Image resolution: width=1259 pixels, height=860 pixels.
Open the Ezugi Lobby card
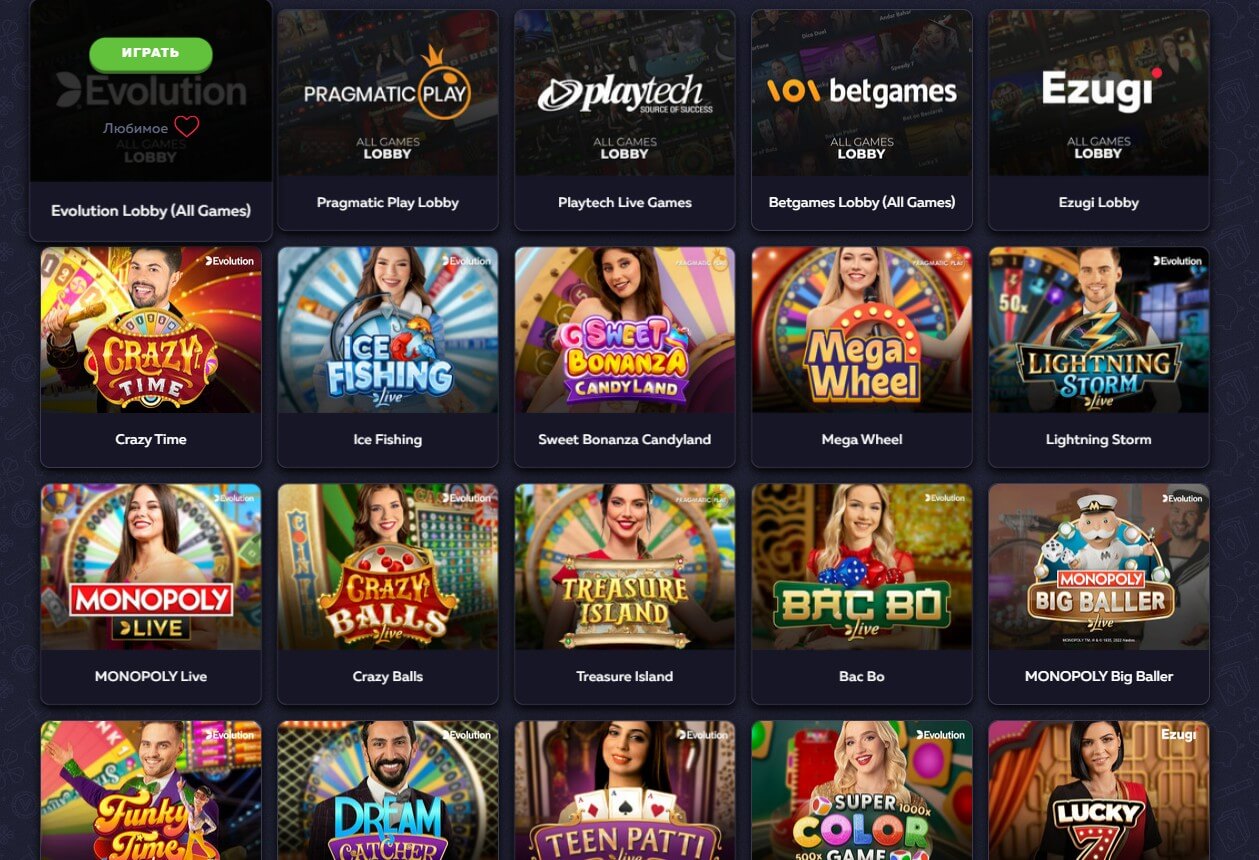point(1098,120)
